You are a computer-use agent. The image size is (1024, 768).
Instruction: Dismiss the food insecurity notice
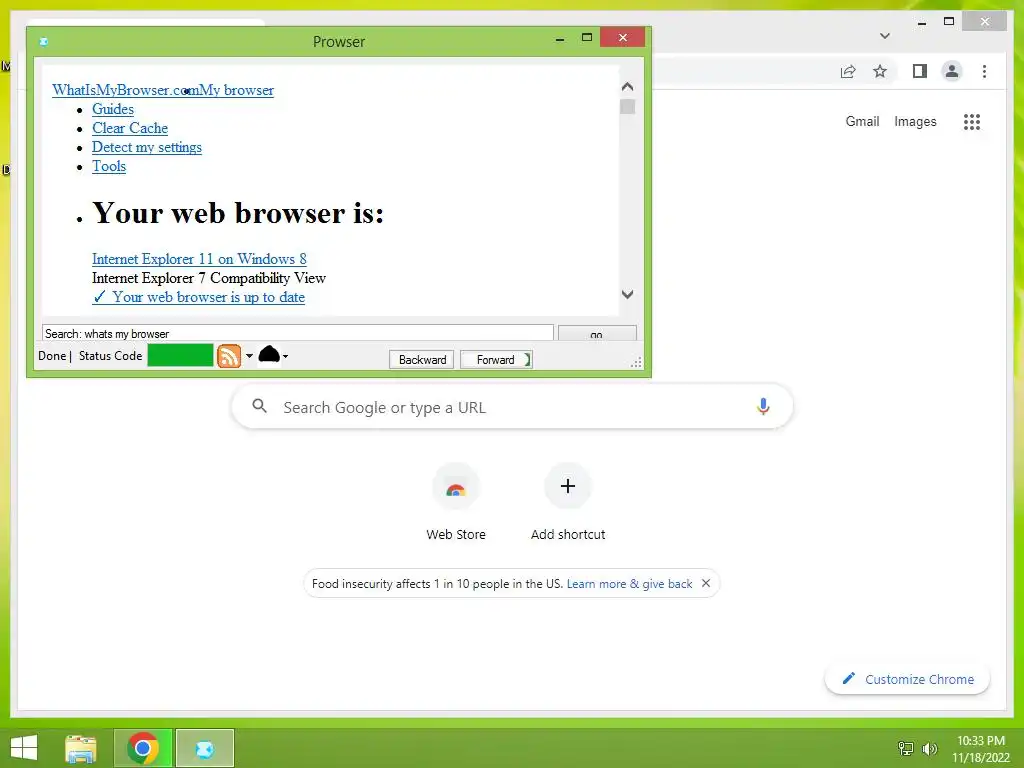[706, 583]
